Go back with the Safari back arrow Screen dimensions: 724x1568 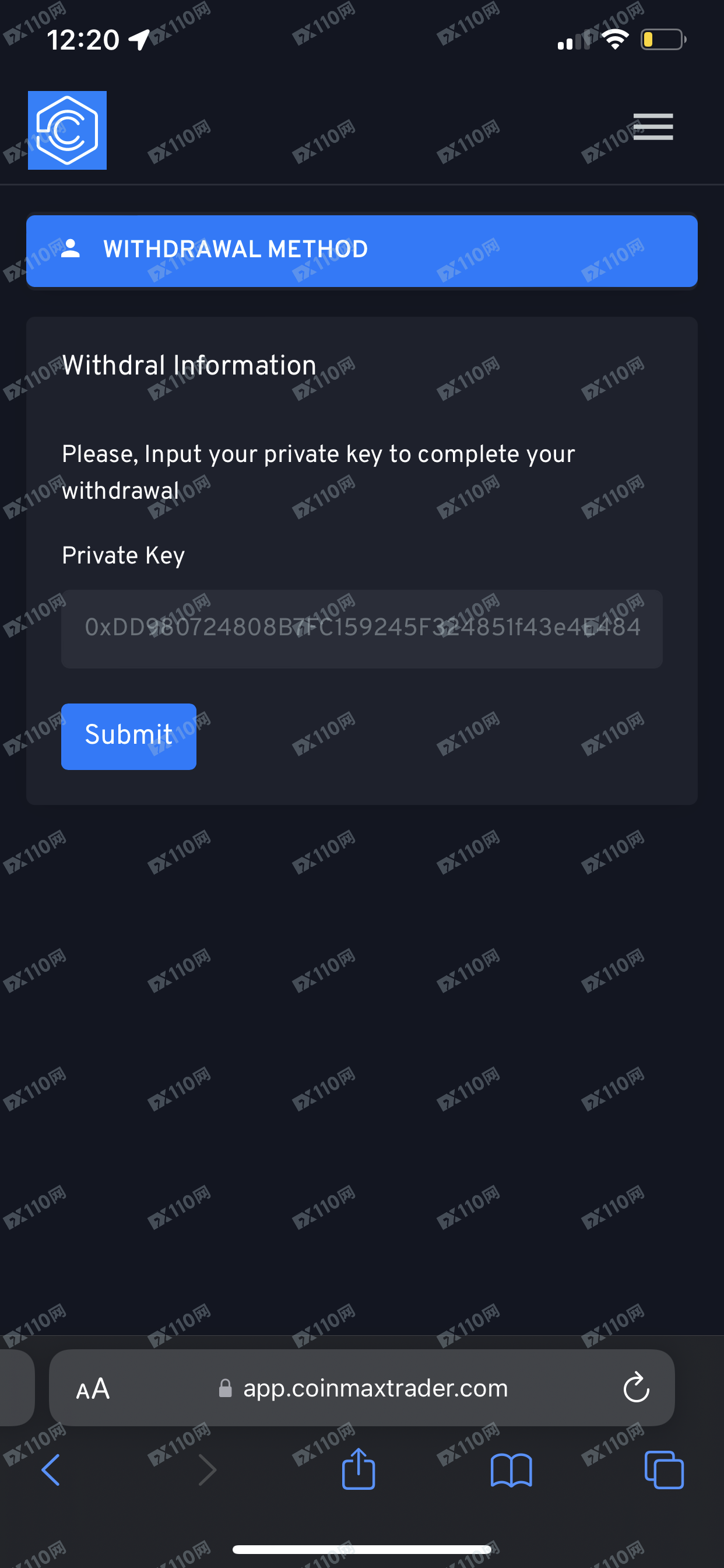click(x=51, y=1470)
